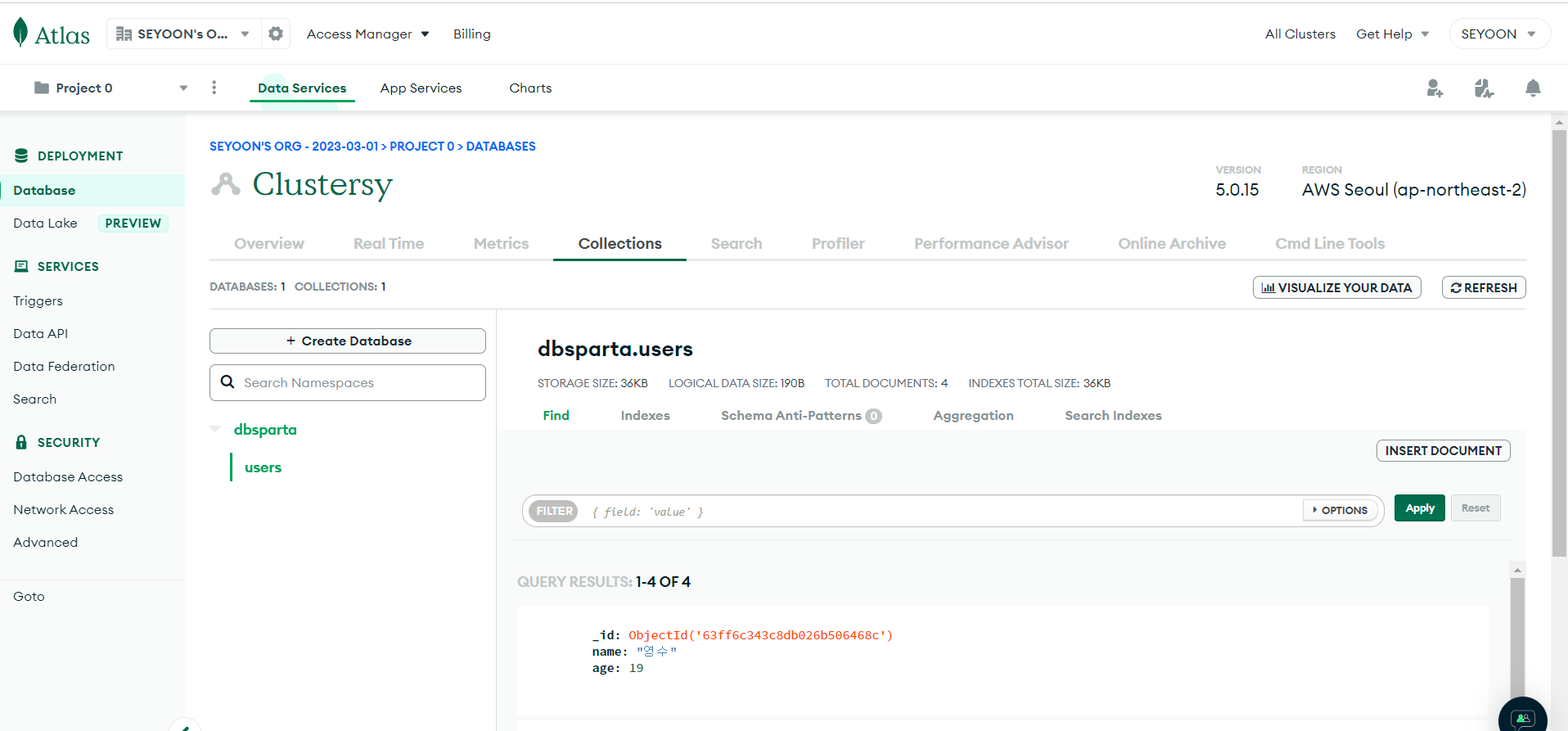
Task: Click the Visualize Your Data button
Action: click(x=1337, y=287)
